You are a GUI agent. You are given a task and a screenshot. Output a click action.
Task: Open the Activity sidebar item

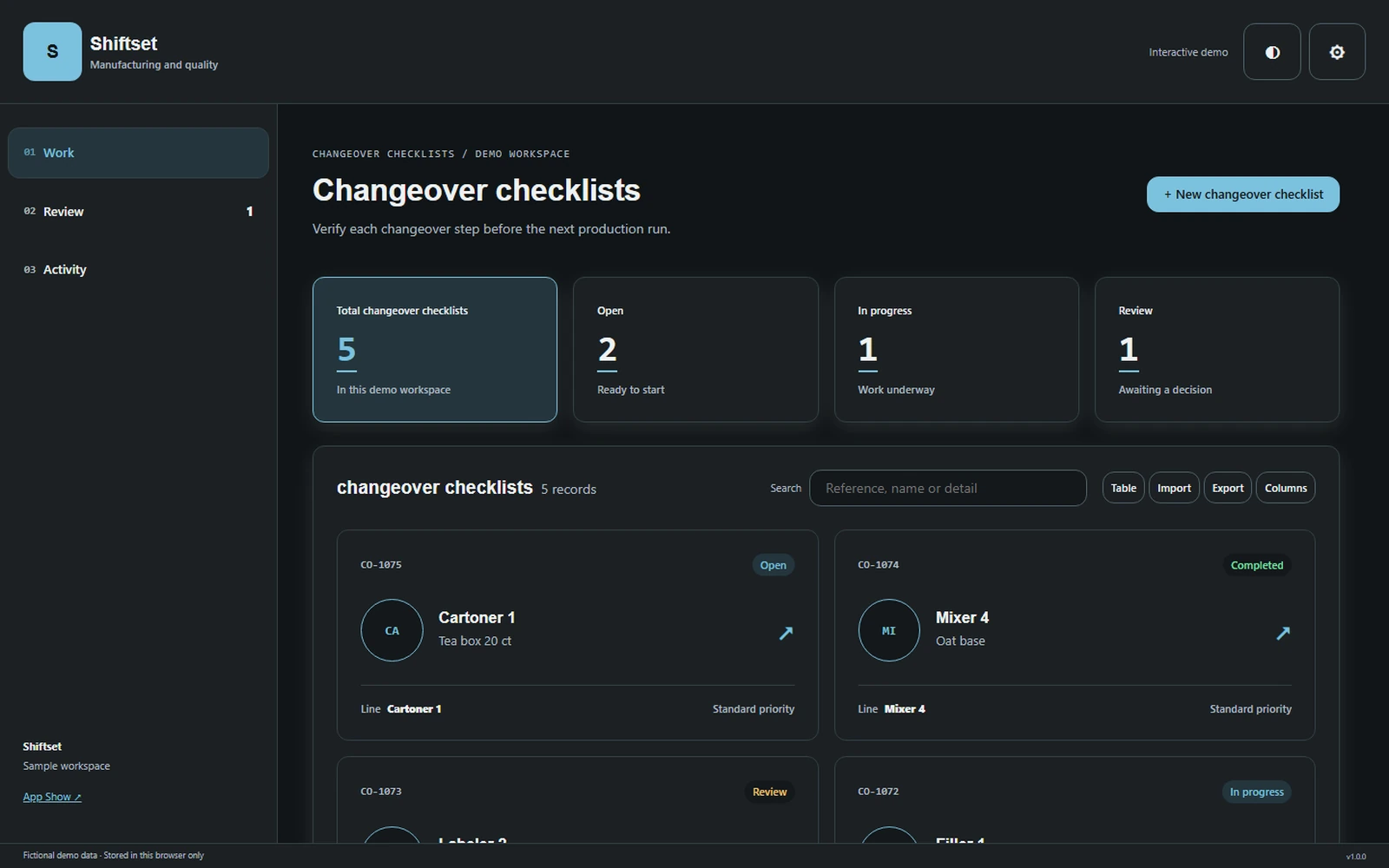pos(138,269)
